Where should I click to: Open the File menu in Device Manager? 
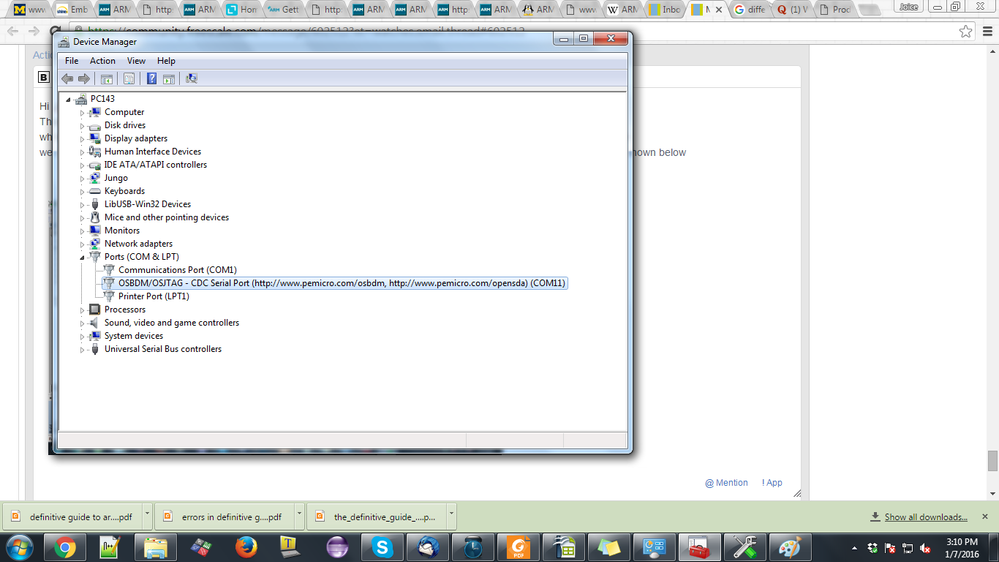(x=72, y=61)
